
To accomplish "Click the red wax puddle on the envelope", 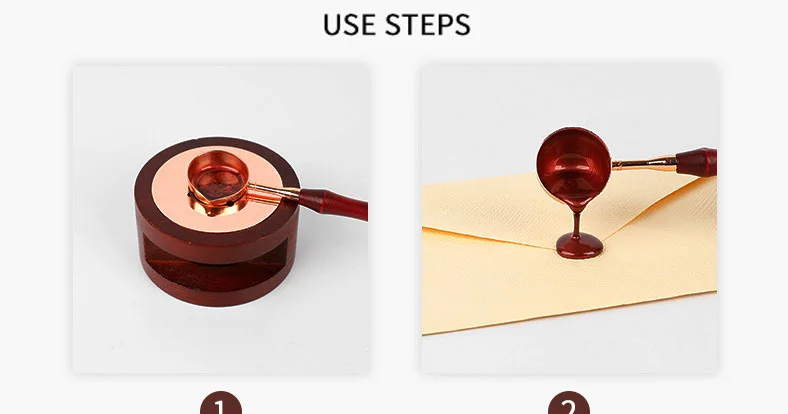I will (x=579, y=246).
